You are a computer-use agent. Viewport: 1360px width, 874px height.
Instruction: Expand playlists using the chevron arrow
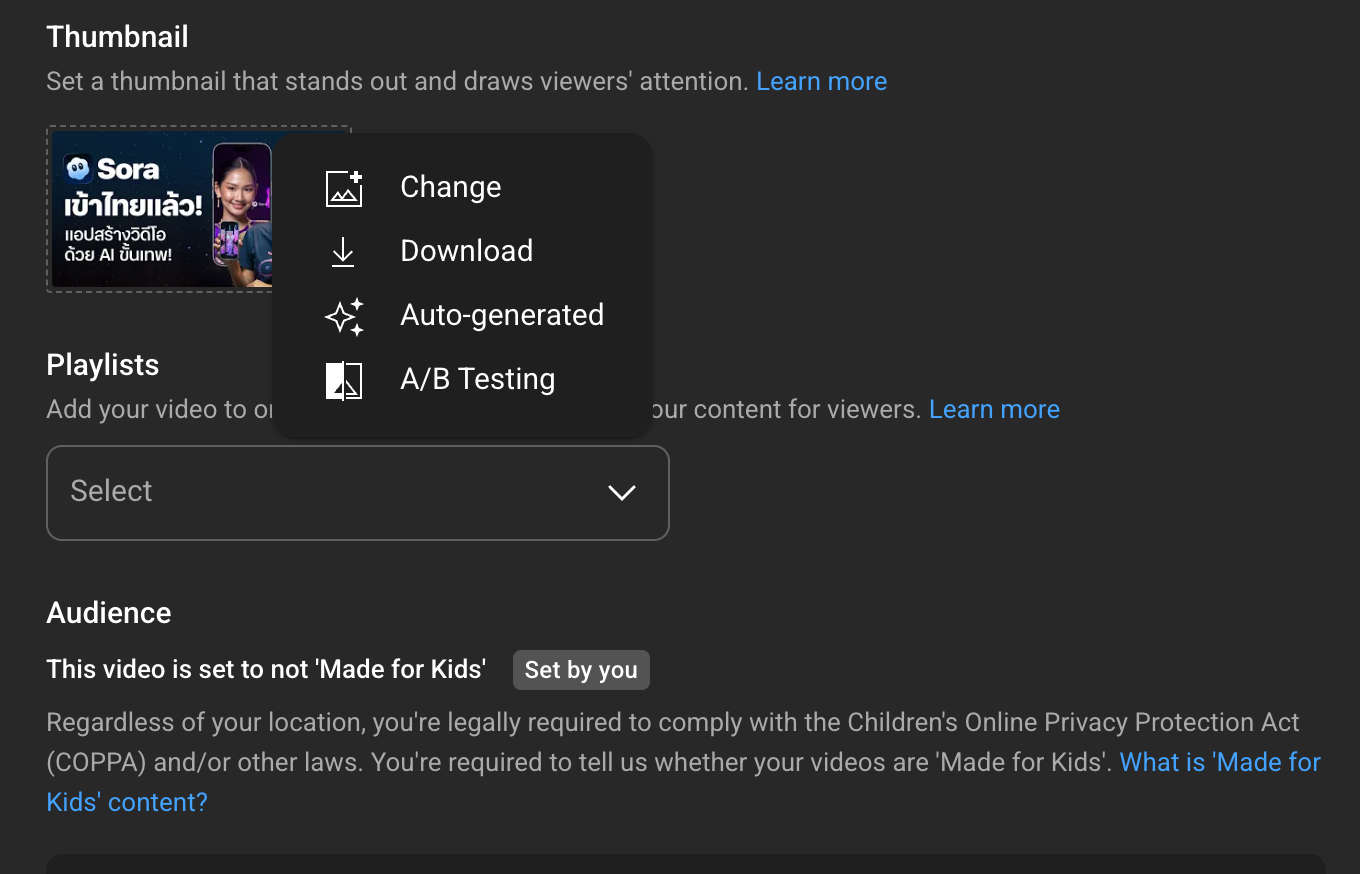(622, 492)
